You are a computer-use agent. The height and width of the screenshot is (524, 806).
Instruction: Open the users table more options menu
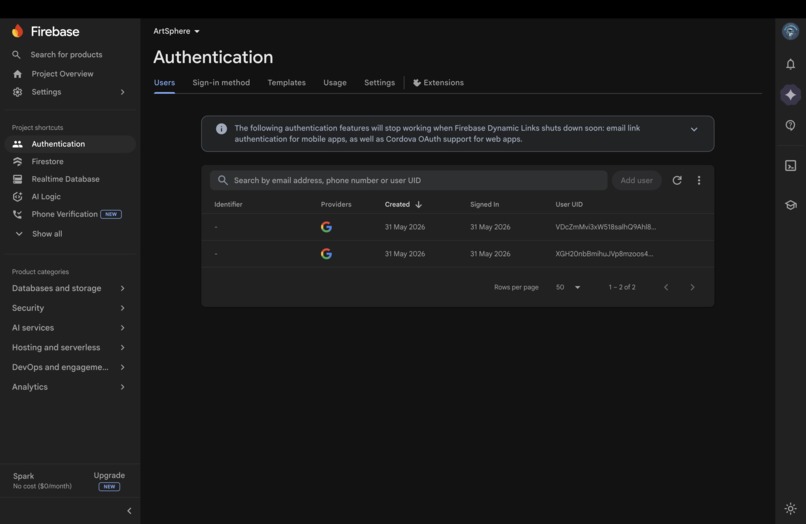[x=699, y=180]
